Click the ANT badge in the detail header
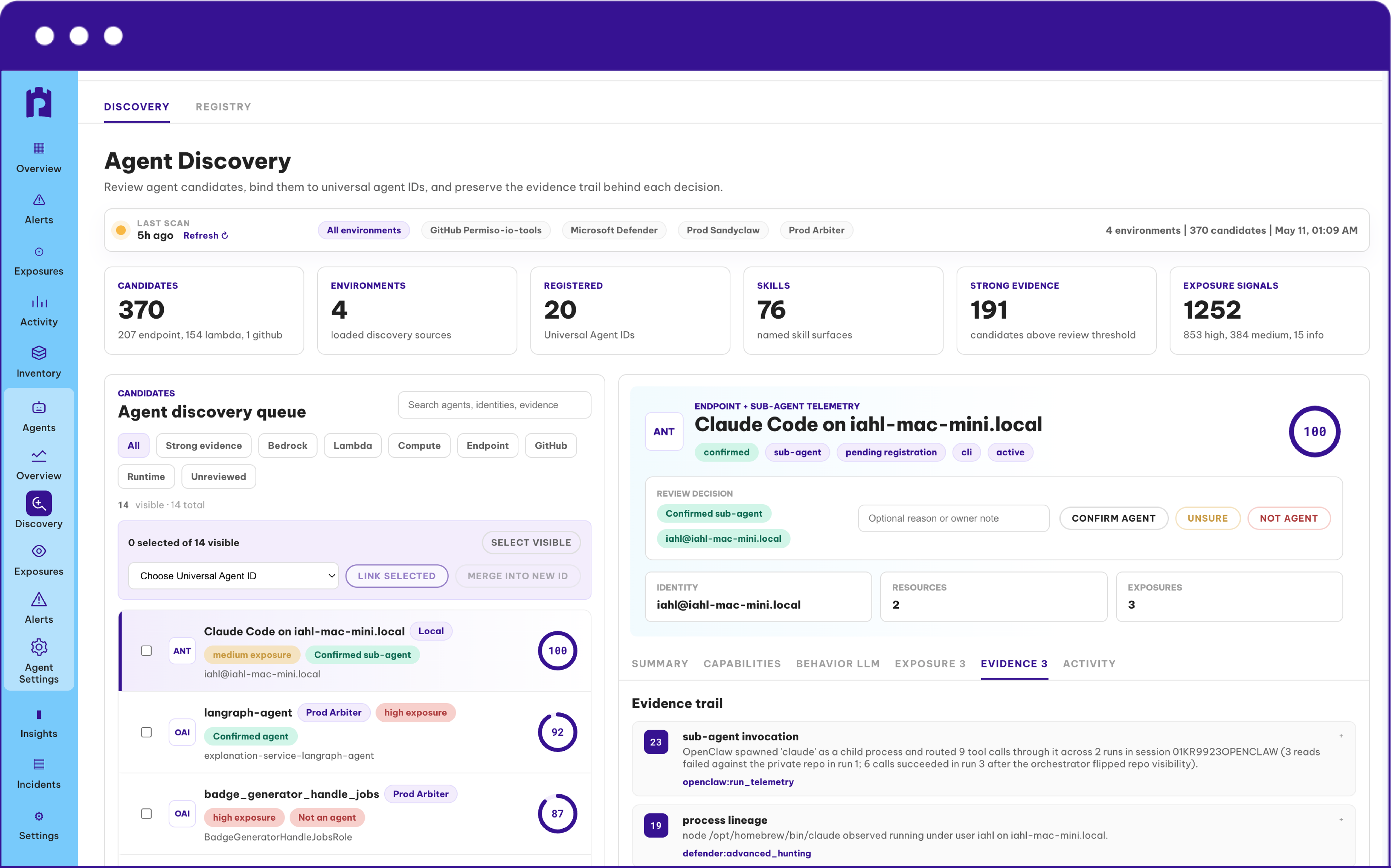The image size is (1391, 868). (664, 432)
